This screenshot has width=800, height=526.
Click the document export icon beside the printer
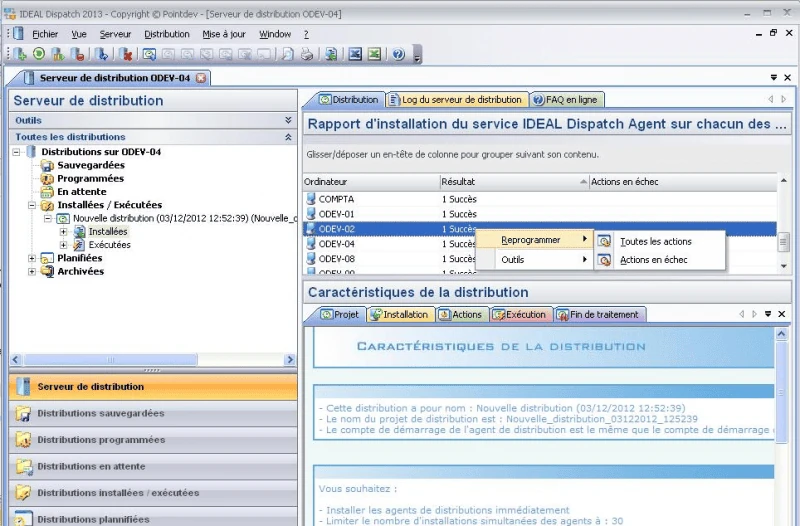[331, 54]
